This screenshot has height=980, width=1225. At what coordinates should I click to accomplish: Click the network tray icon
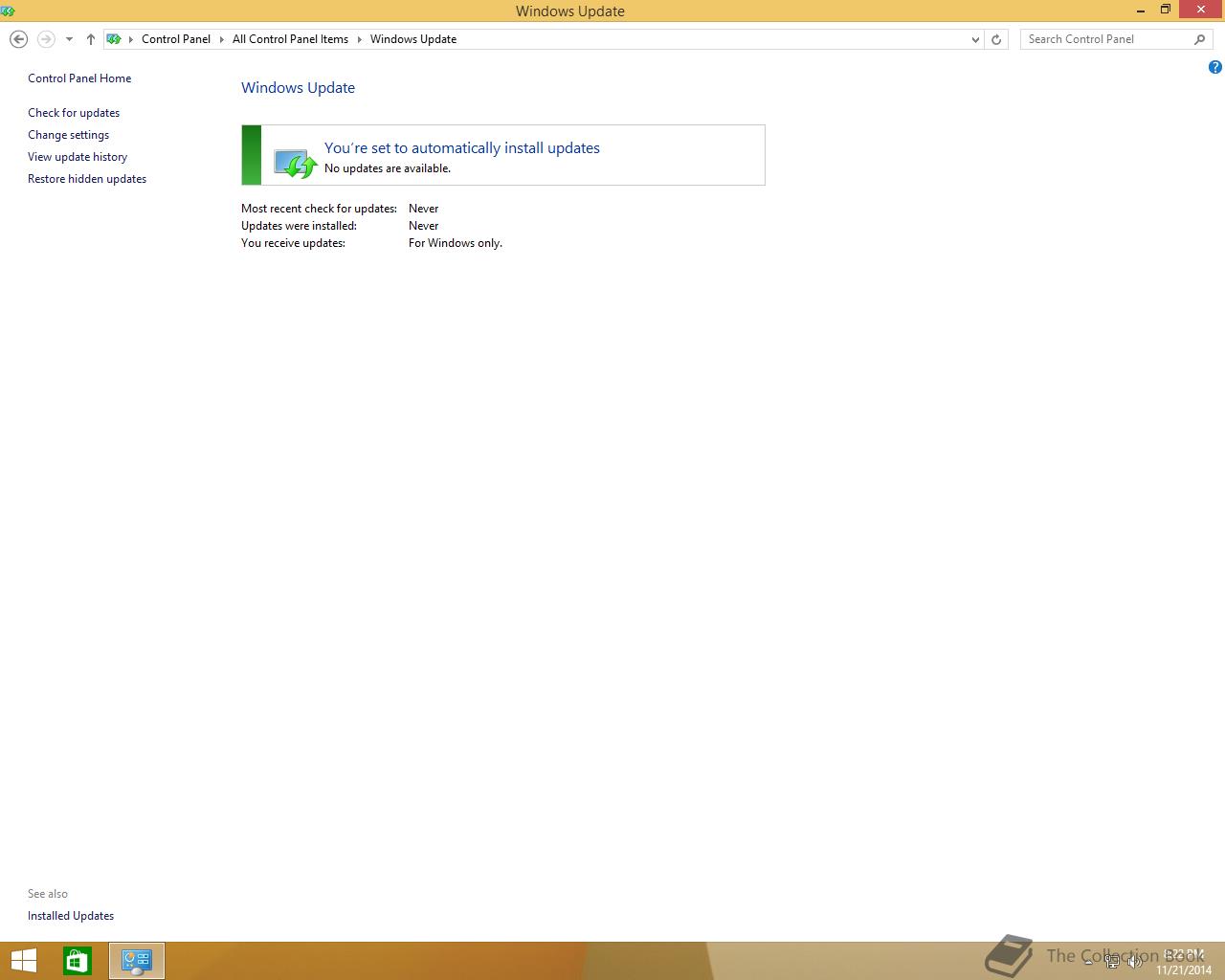coord(1112,962)
